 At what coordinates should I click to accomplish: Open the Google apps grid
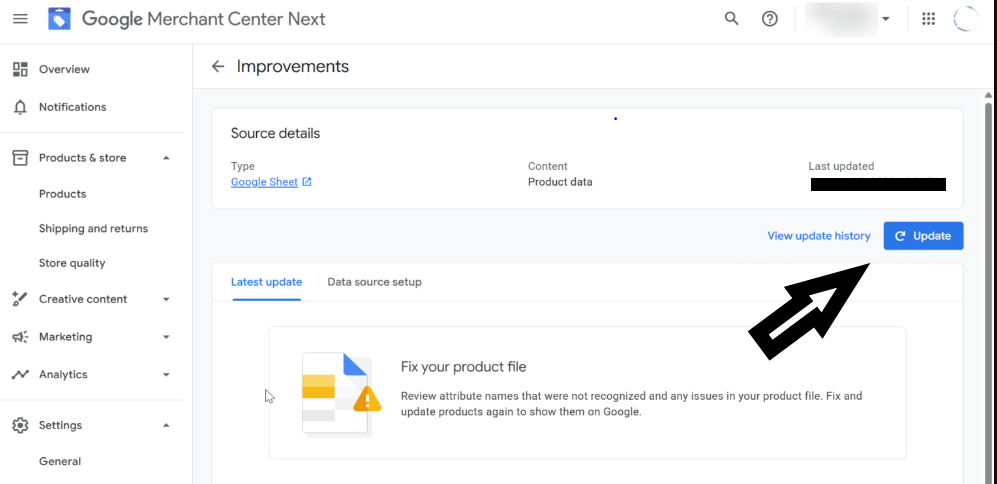pos(928,19)
